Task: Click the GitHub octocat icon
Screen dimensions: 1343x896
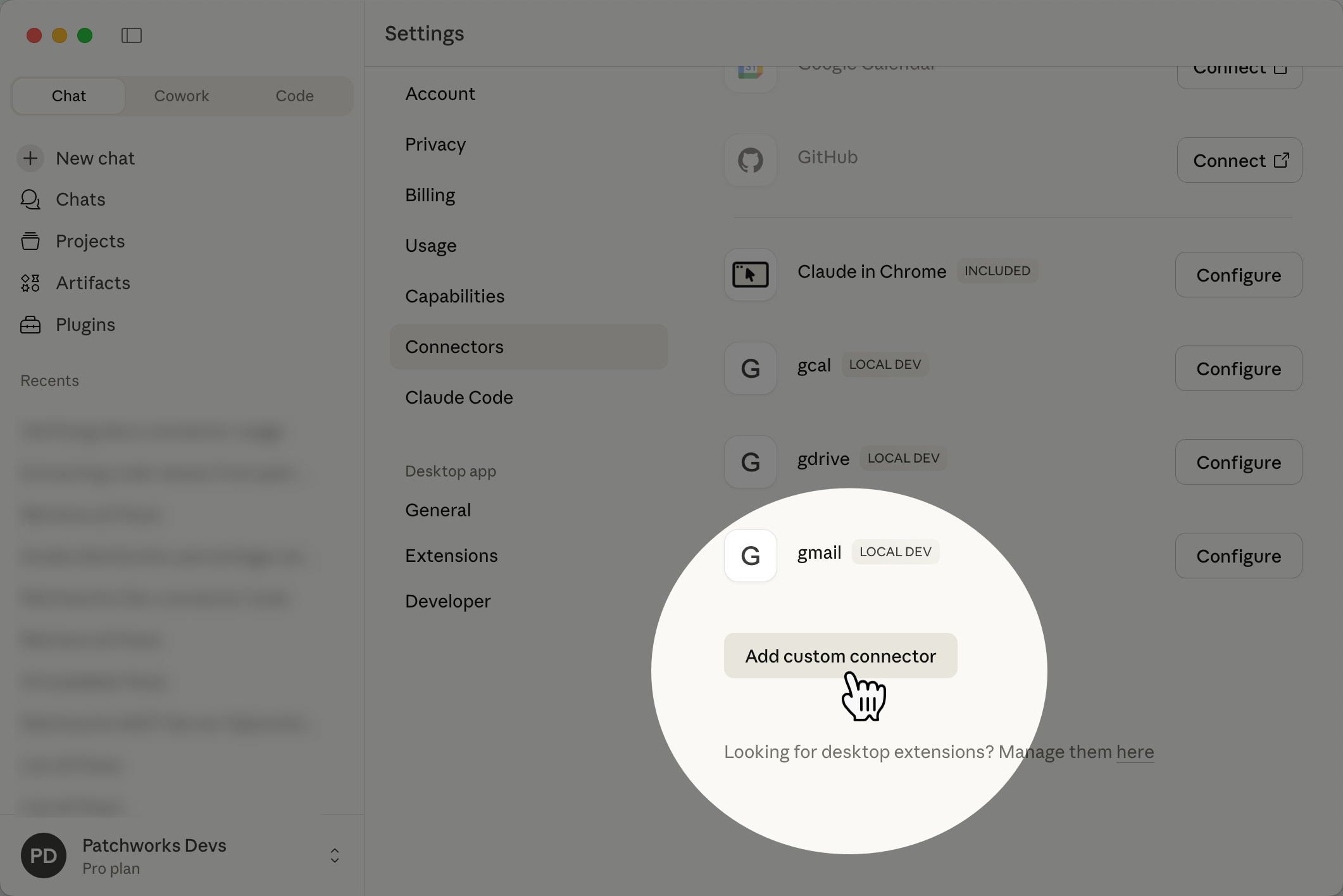Action: (750, 160)
